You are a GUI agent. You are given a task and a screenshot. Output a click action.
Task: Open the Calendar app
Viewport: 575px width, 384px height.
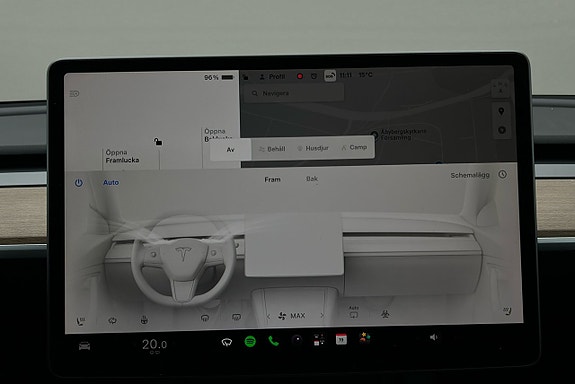coord(341,339)
